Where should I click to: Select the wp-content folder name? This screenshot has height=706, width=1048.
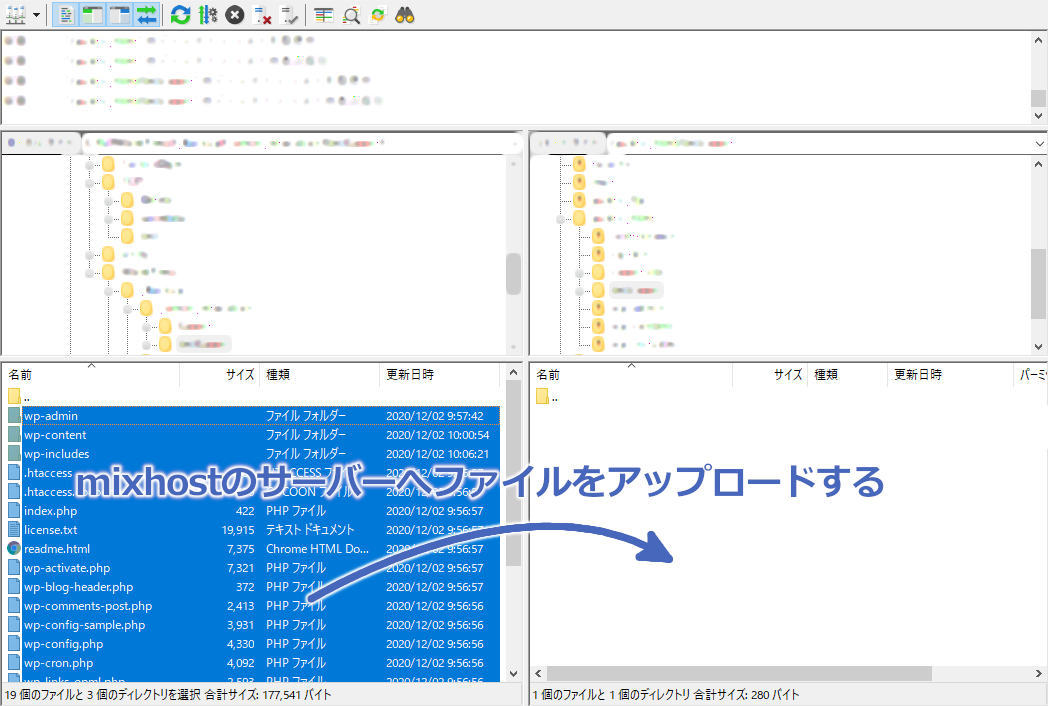pyautogui.click(x=55, y=435)
